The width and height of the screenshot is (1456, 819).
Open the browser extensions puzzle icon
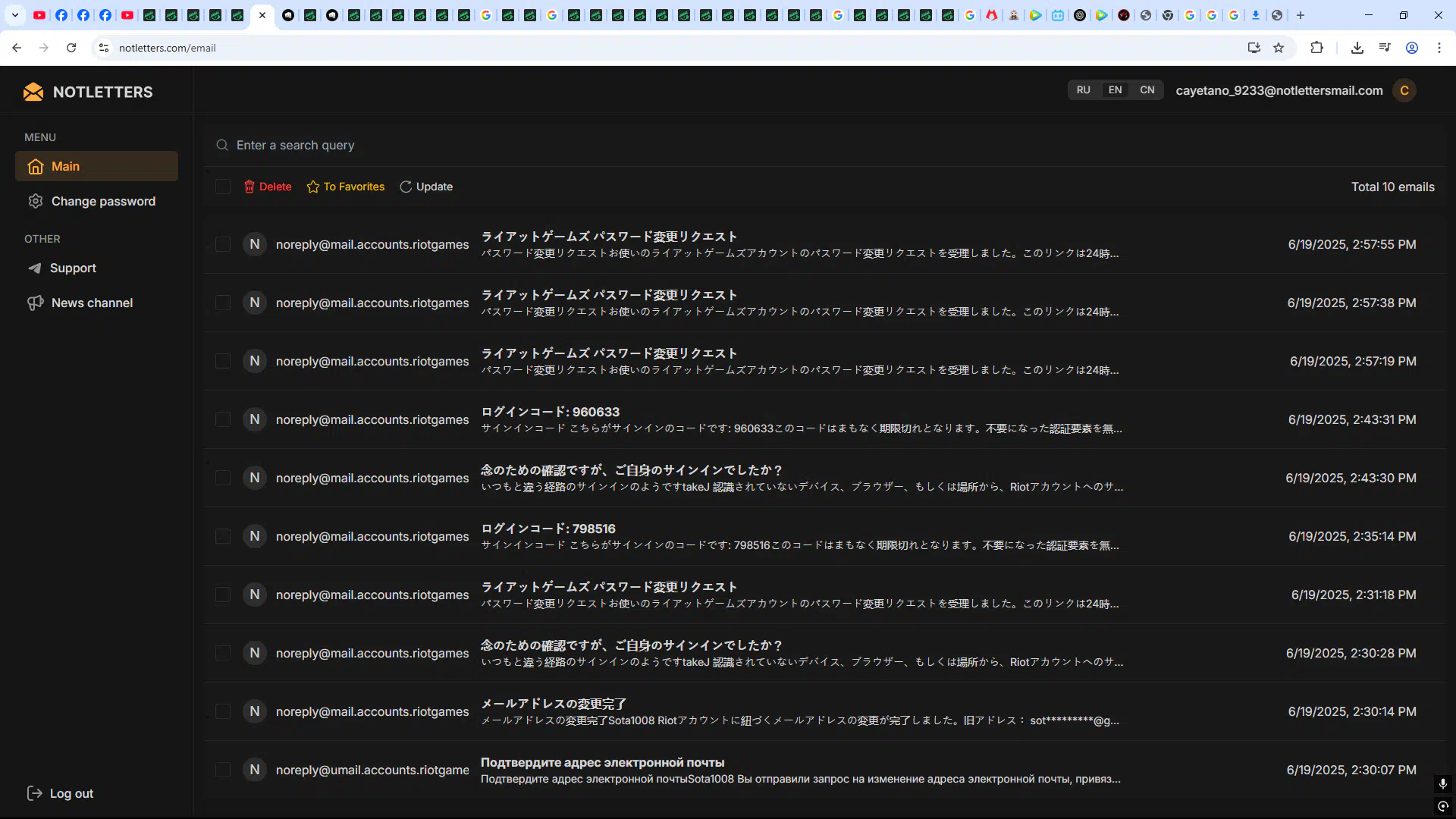pyautogui.click(x=1316, y=48)
